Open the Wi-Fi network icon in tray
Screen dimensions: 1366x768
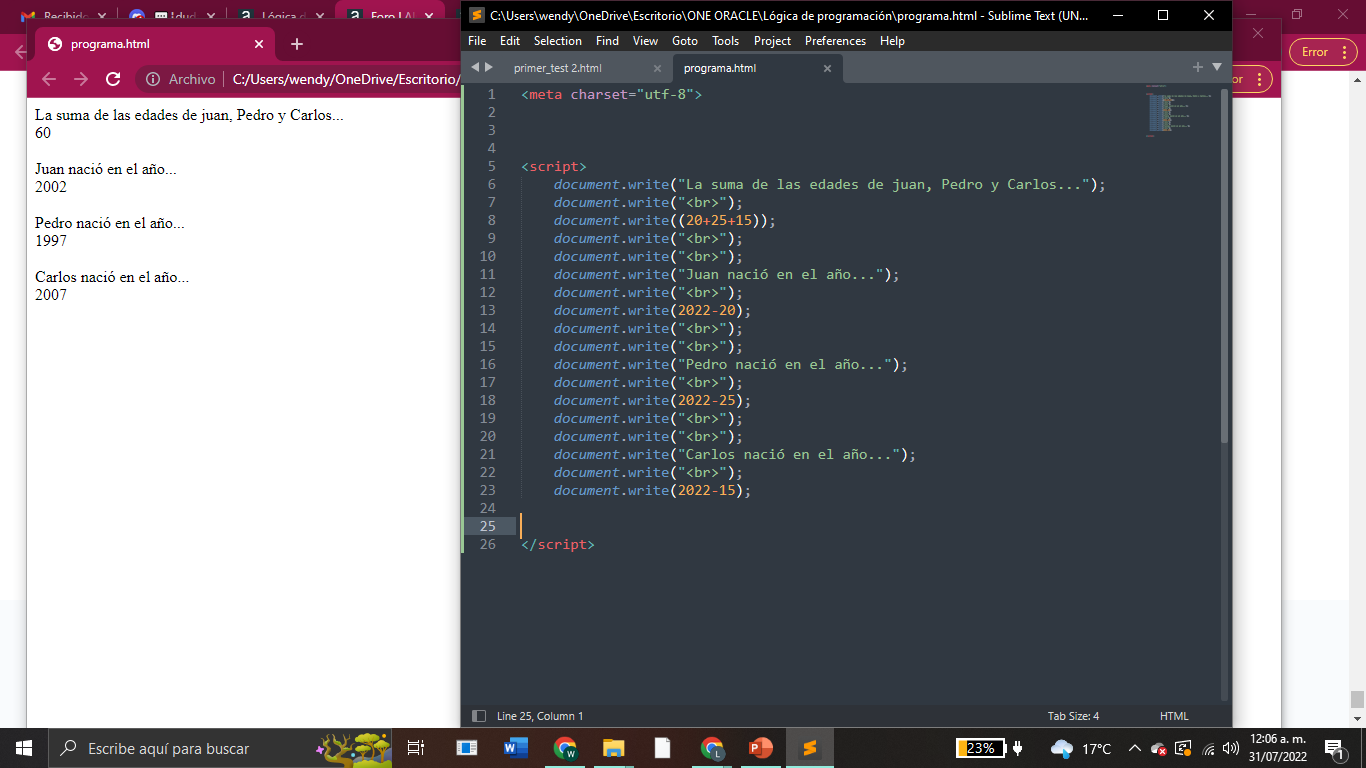click(1208, 748)
